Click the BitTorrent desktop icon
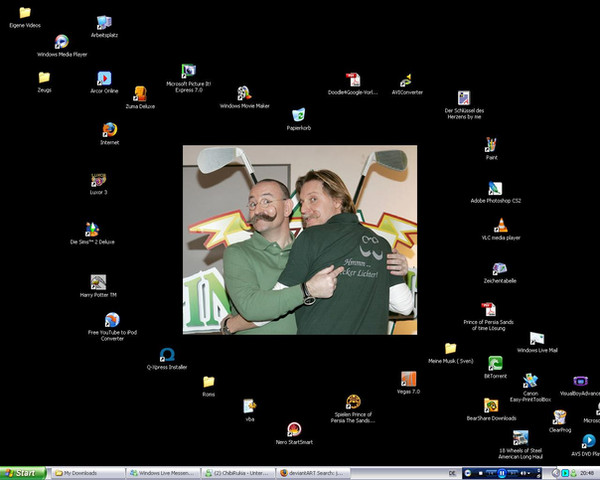This screenshot has height=480, width=600. tap(495, 364)
